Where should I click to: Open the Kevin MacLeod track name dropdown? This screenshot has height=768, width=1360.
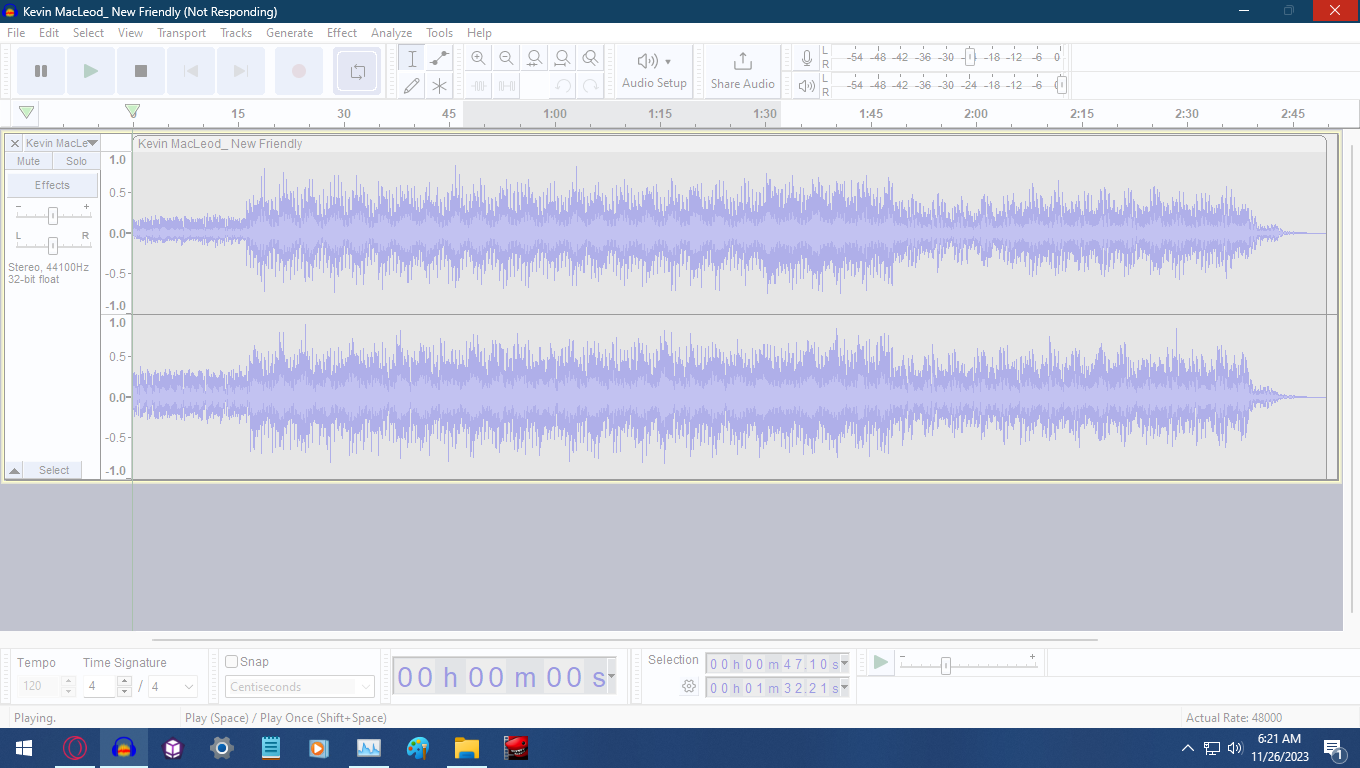(92, 143)
